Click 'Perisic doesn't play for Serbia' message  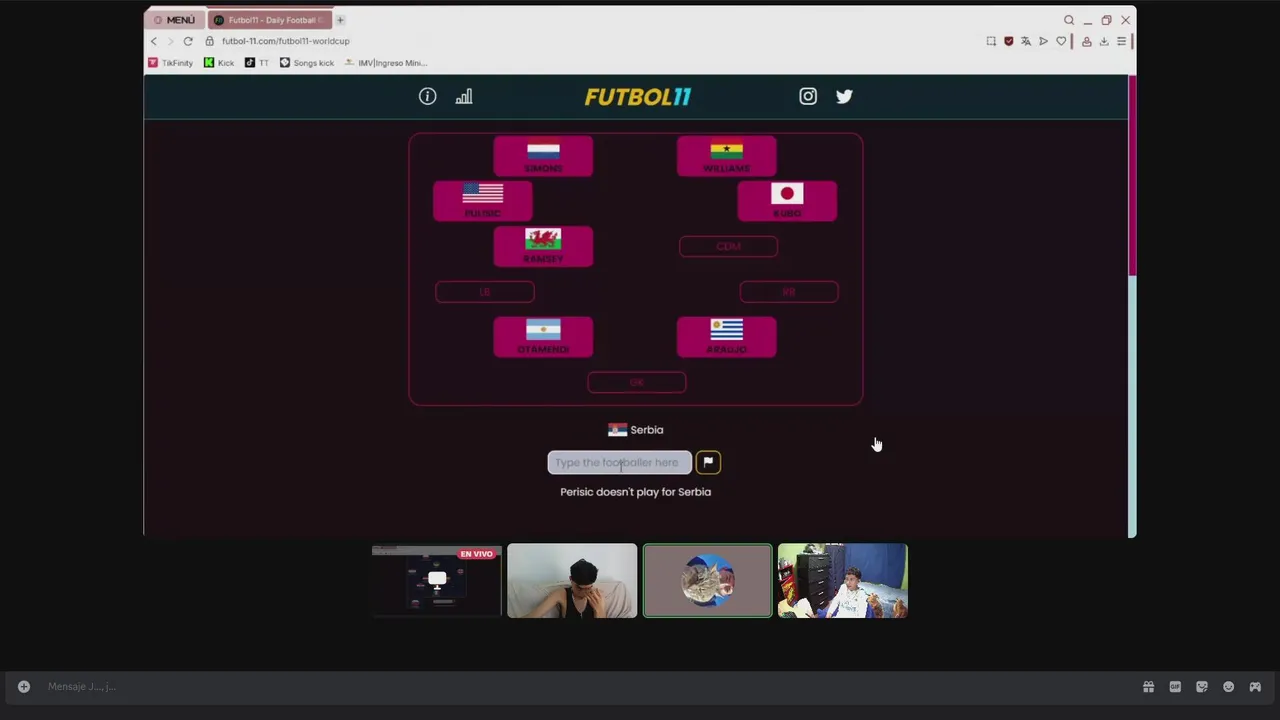point(636,492)
